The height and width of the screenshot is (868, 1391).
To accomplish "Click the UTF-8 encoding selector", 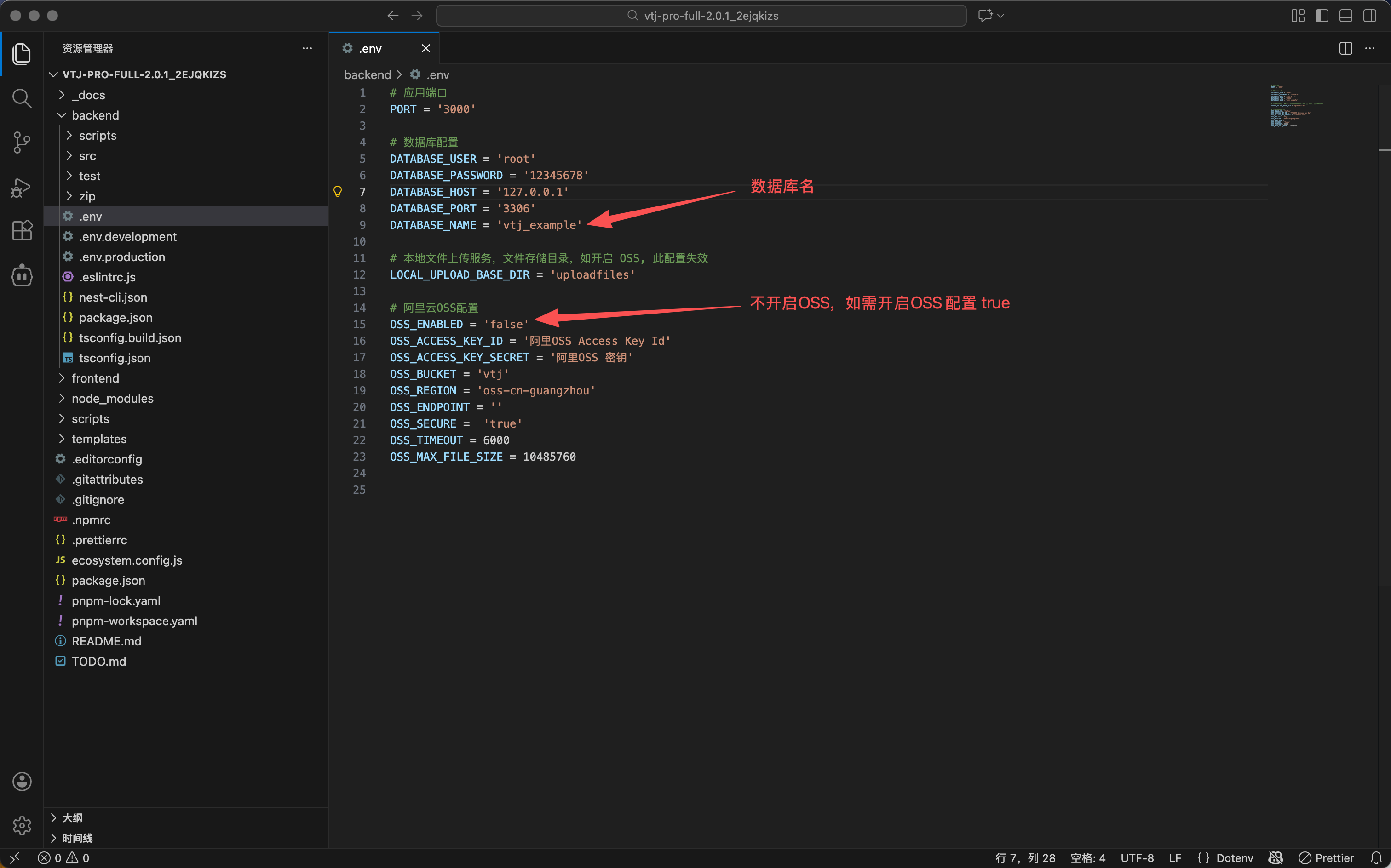I will click(x=1137, y=858).
